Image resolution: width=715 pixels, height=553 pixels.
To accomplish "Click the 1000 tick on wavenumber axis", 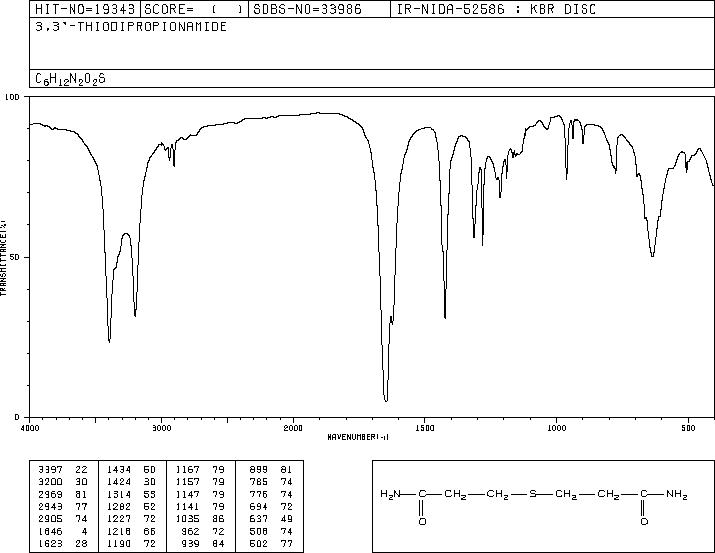I will pos(556,428).
